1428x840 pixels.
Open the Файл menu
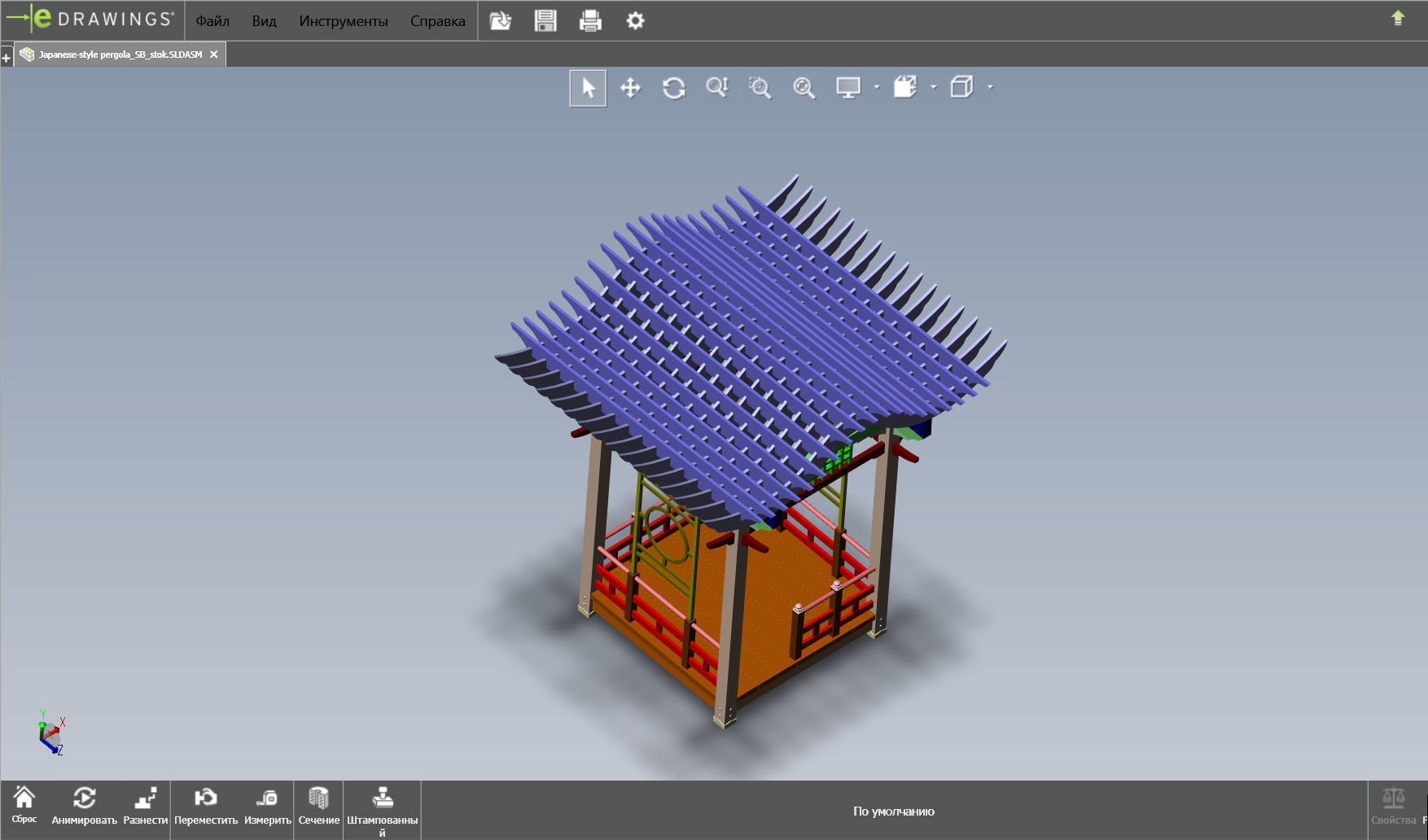click(211, 21)
